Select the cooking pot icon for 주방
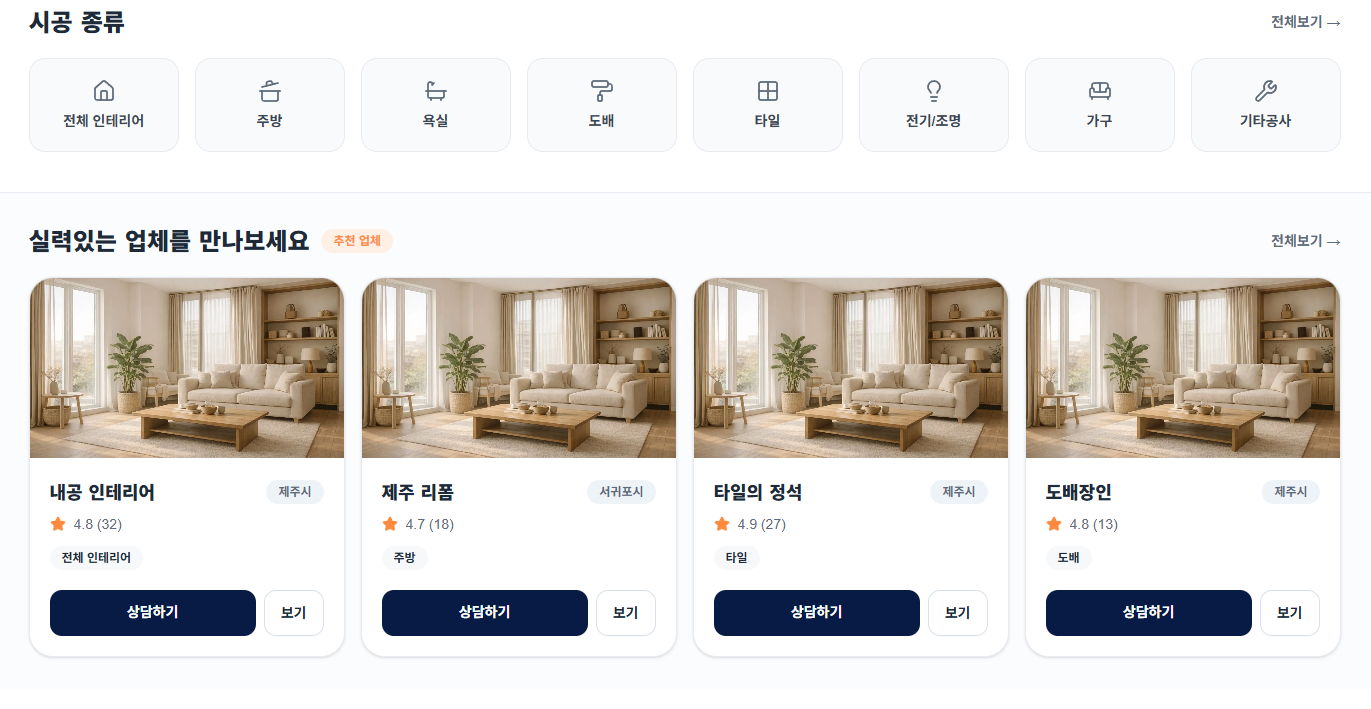 [x=269, y=92]
